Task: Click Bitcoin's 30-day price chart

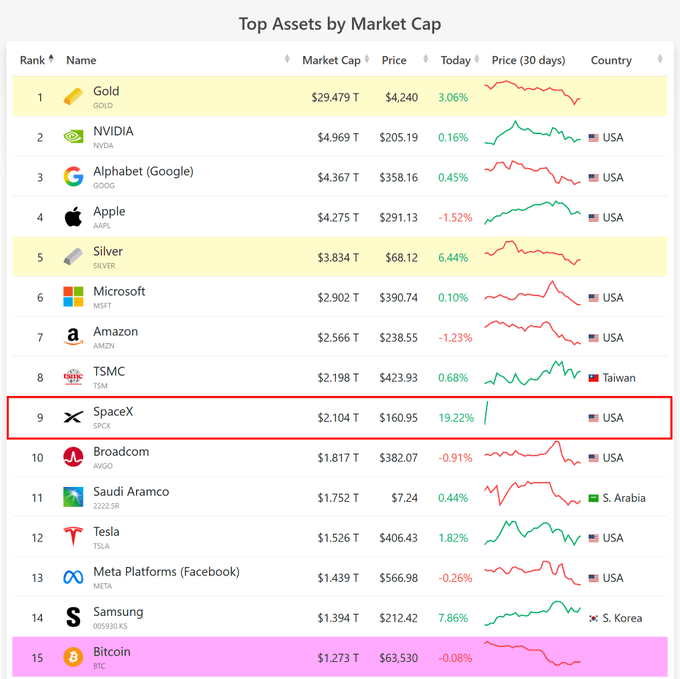Action: pos(533,653)
